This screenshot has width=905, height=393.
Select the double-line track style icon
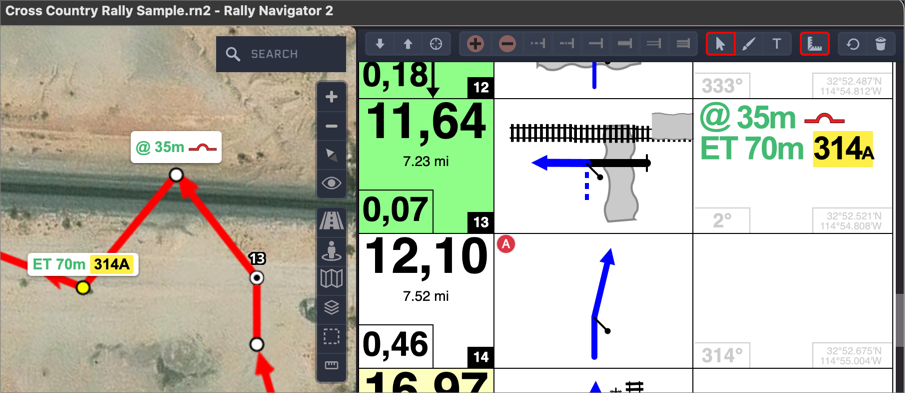click(653, 44)
